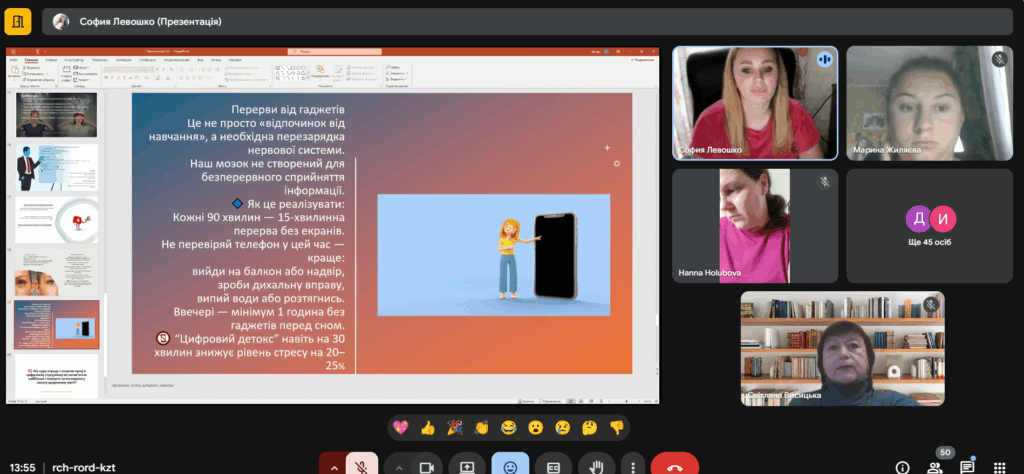Leave the call with red hang-up button
The width and height of the screenshot is (1024, 474).
click(x=674, y=466)
